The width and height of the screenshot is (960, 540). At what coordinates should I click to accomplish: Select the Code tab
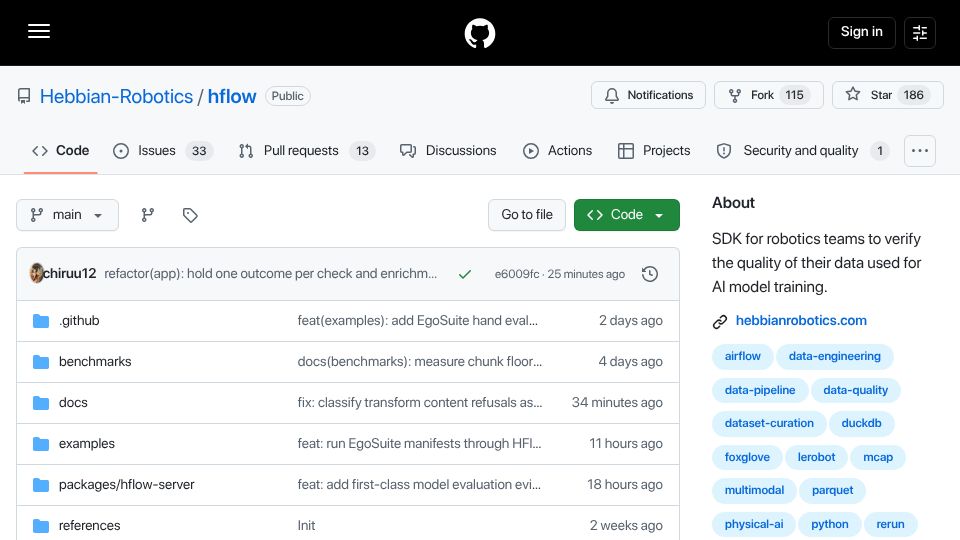pos(61,151)
